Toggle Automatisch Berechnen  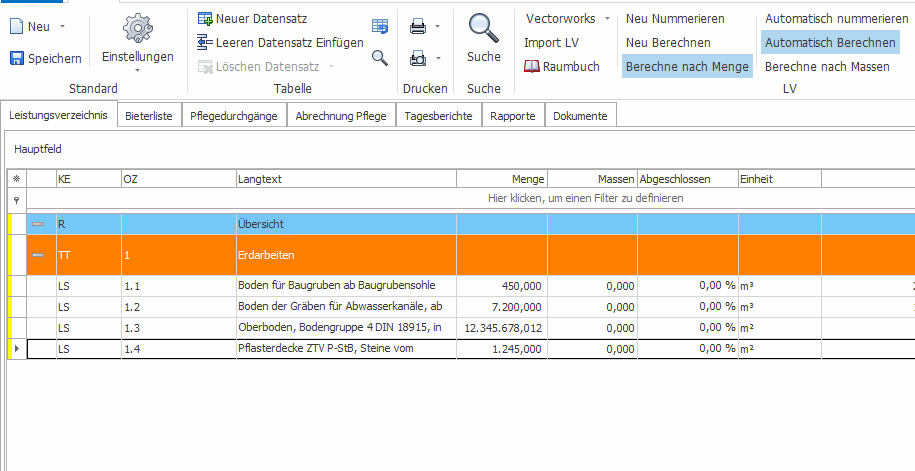pyautogui.click(x=830, y=43)
